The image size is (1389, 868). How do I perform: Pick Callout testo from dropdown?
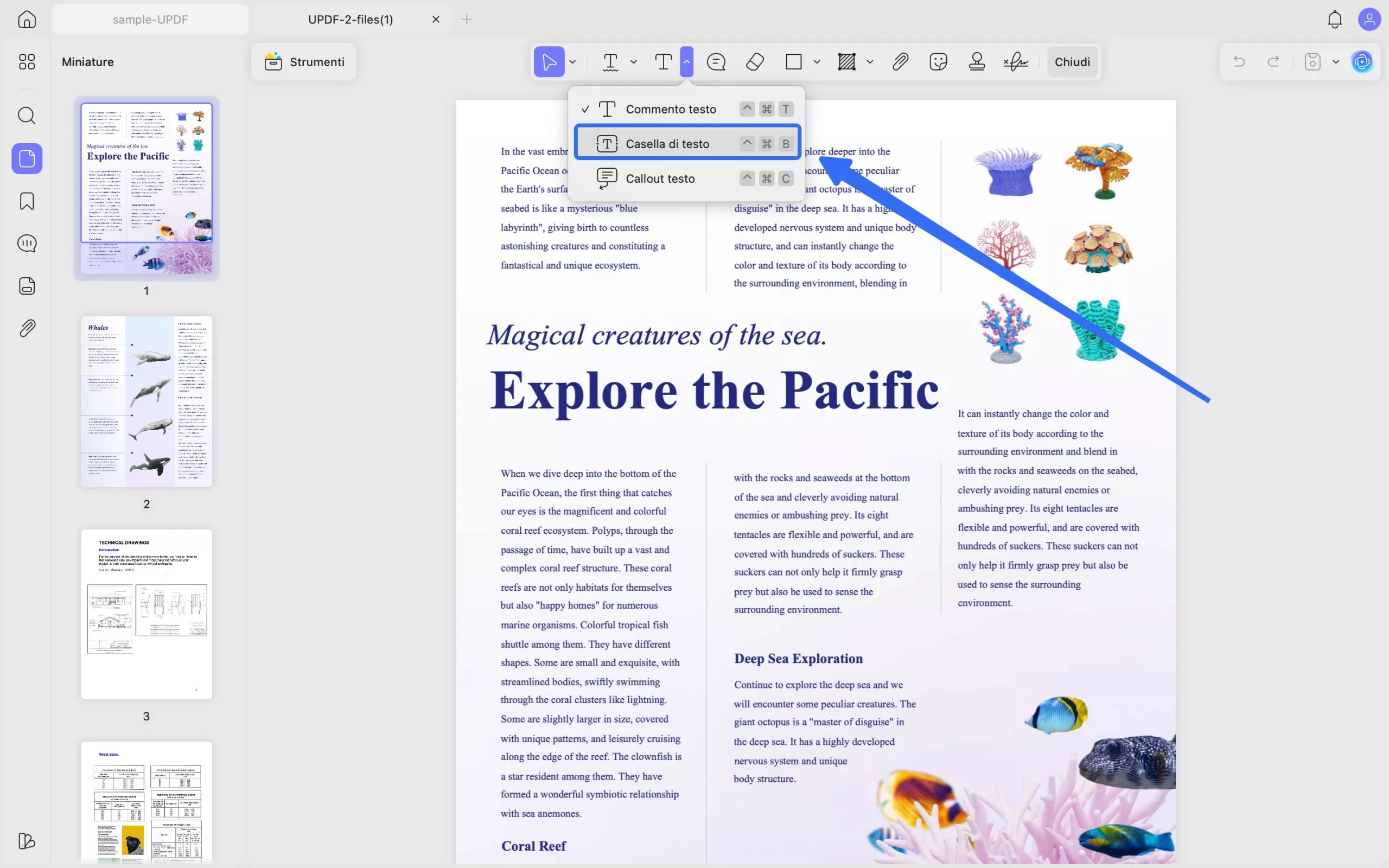(x=660, y=178)
